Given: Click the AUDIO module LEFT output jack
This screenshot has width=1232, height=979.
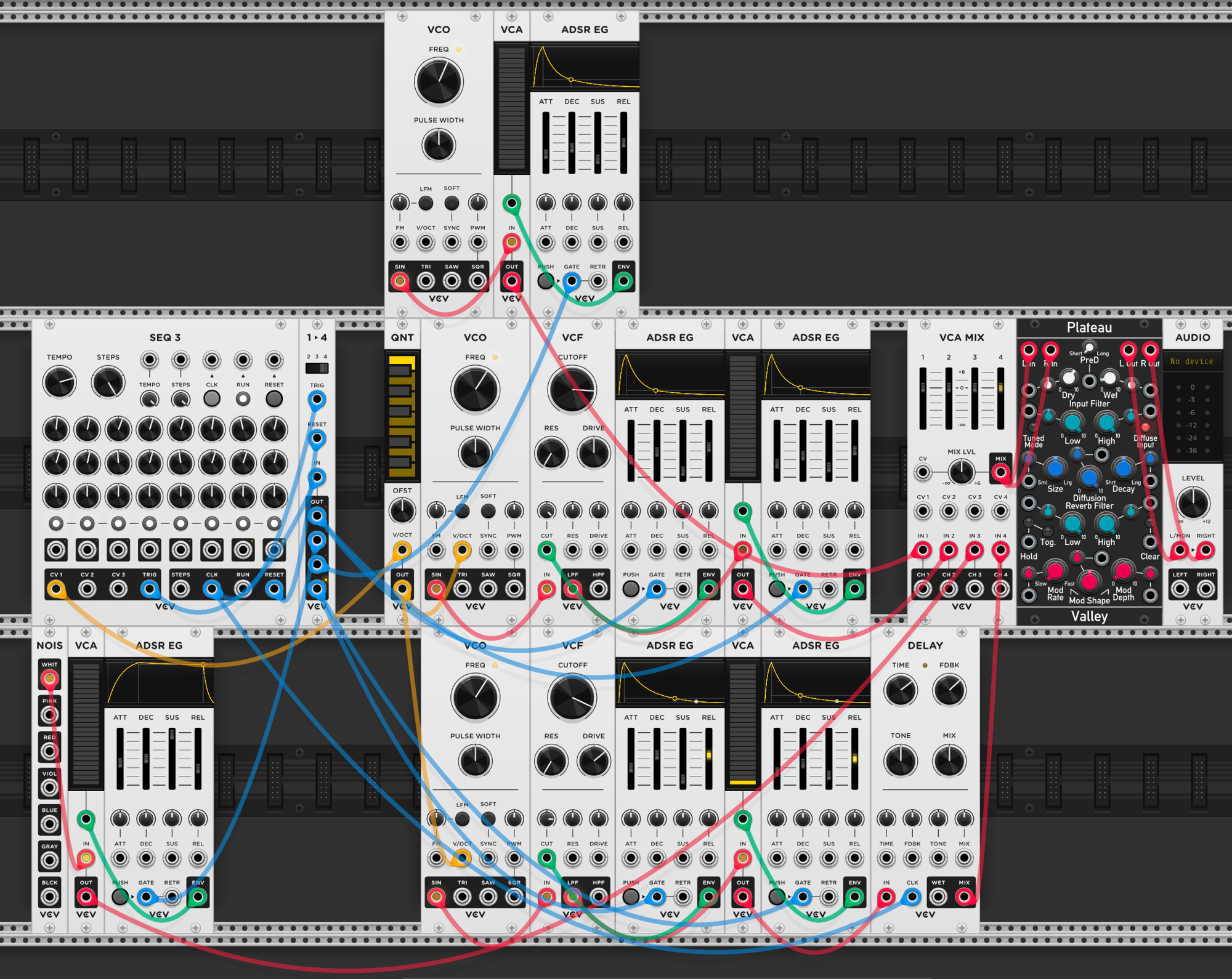Looking at the screenshot, I should [x=1180, y=589].
